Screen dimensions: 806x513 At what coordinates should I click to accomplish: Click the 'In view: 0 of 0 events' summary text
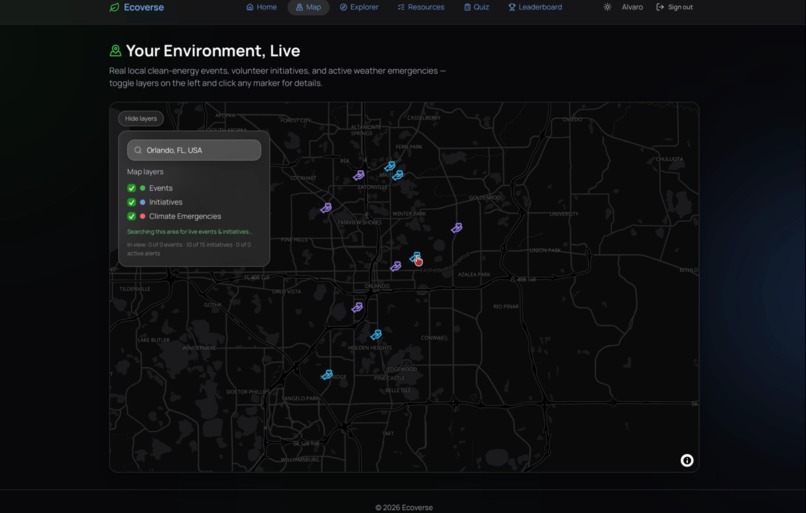tap(189, 249)
